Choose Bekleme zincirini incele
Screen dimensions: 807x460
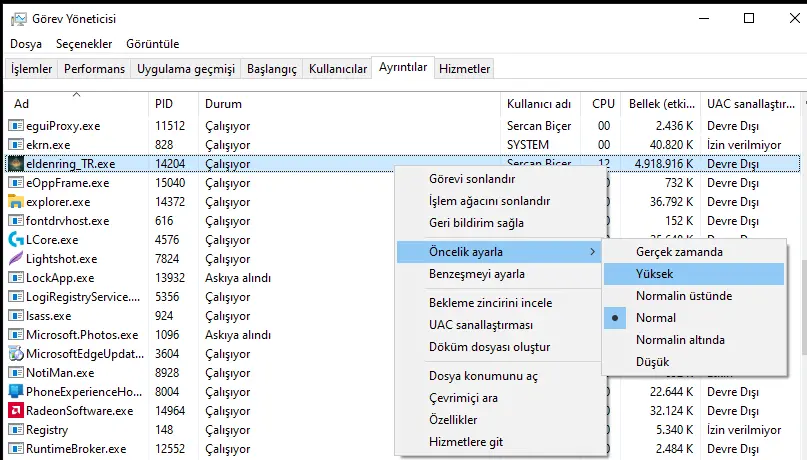[499, 303]
